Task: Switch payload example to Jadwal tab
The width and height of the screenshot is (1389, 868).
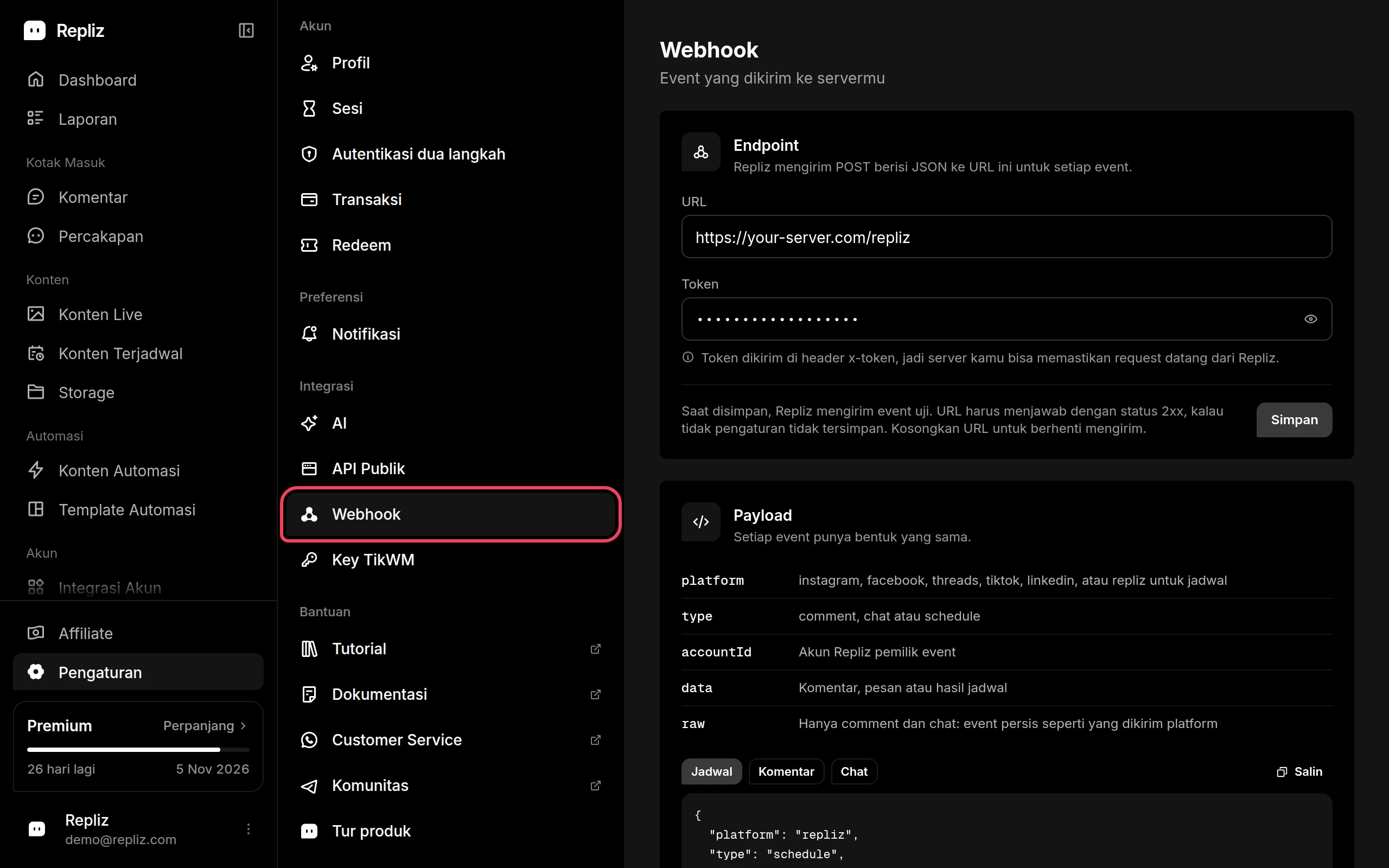Action: [711, 771]
